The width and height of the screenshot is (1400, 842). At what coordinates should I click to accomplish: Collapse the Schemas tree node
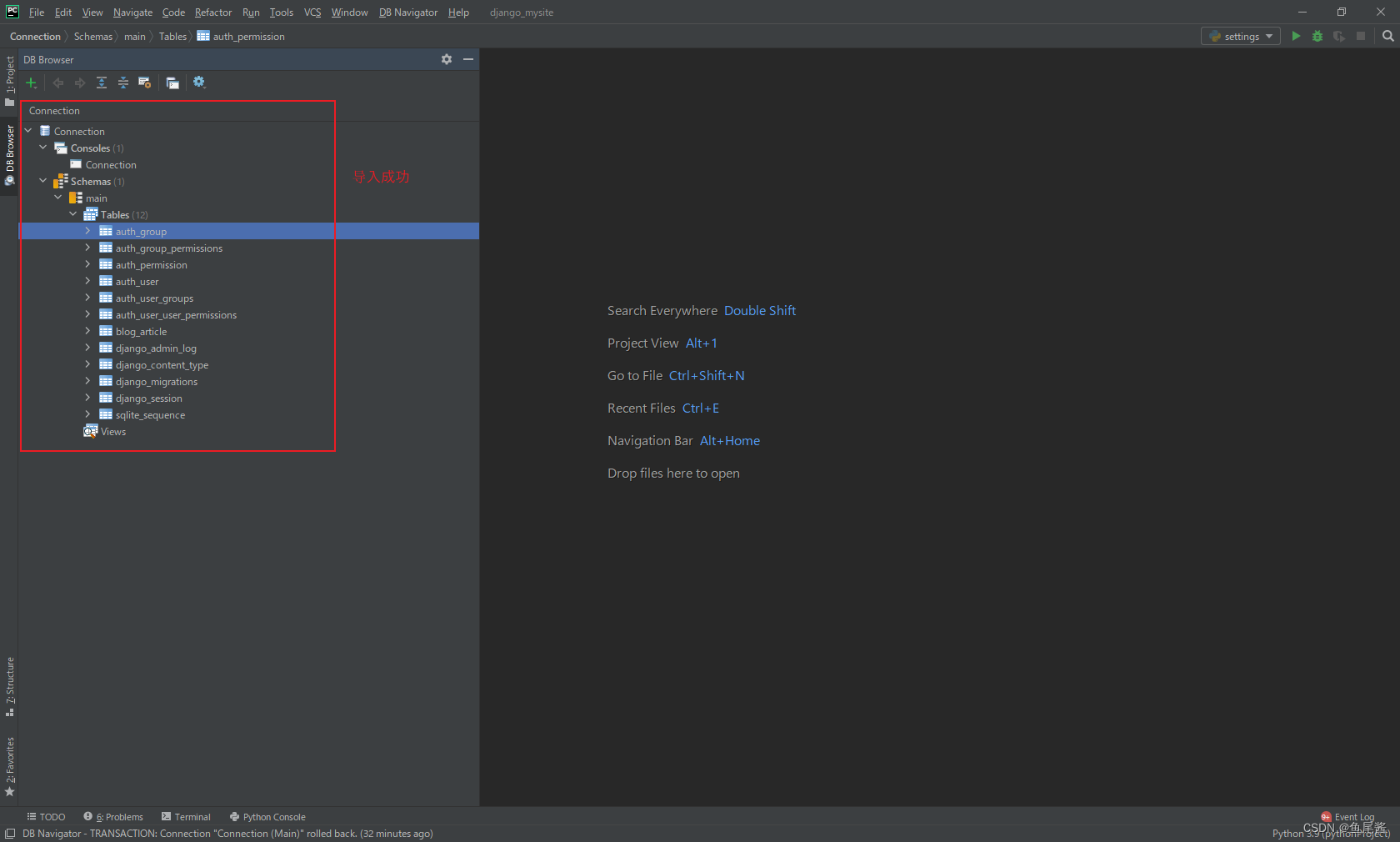point(43,181)
